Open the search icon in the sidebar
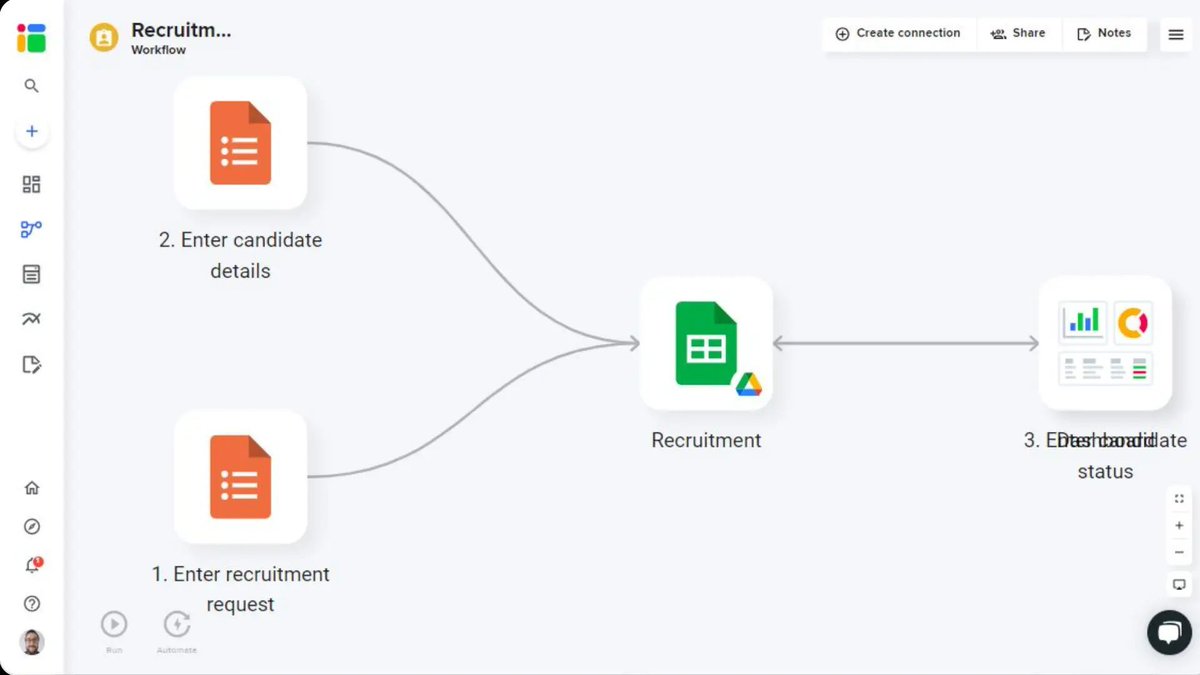1200x675 pixels. [x=31, y=86]
